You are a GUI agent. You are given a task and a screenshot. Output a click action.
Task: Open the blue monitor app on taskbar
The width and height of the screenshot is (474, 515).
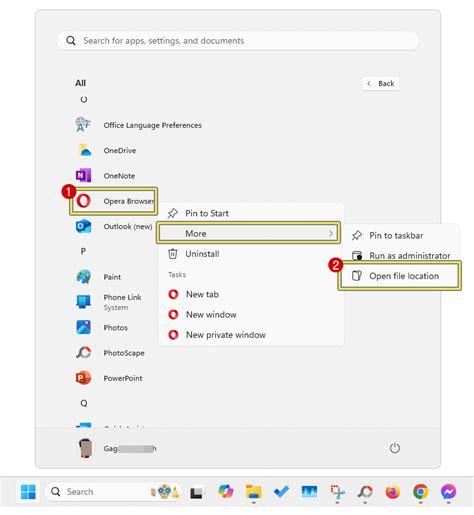click(309, 491)
